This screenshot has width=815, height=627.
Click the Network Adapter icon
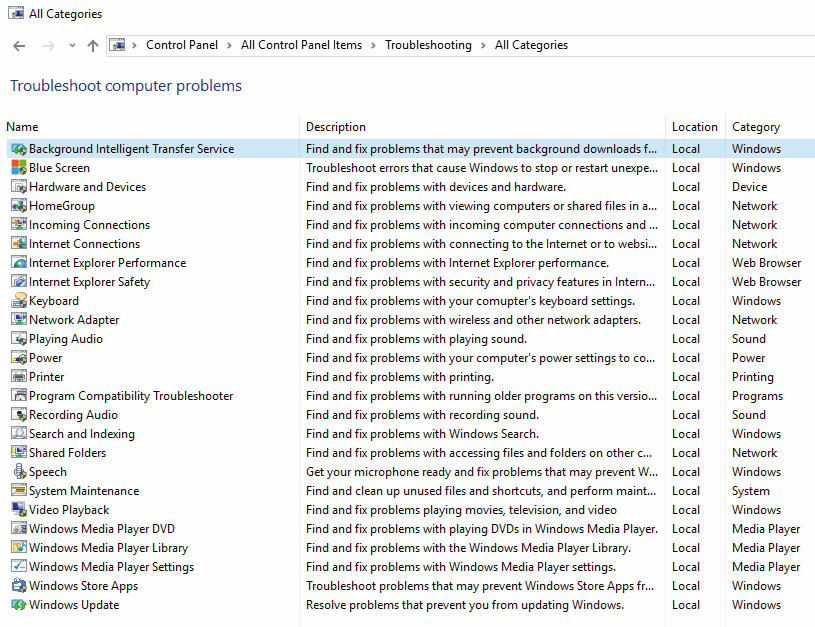pyautogui.click(x=19, y=320)
